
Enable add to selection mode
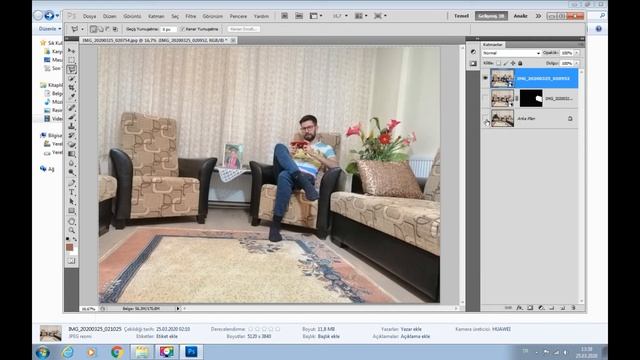pyautogui.click(x=101, y=29)
